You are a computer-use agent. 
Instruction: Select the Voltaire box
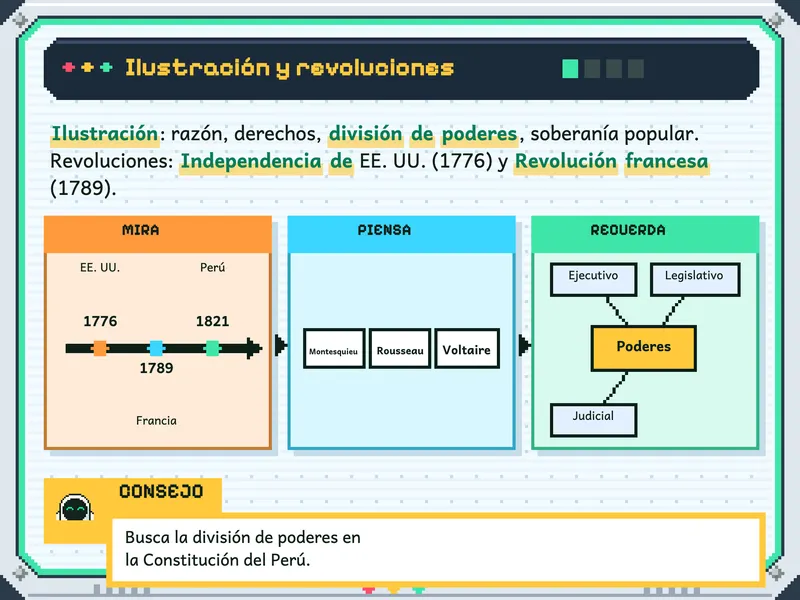point(467,348)
